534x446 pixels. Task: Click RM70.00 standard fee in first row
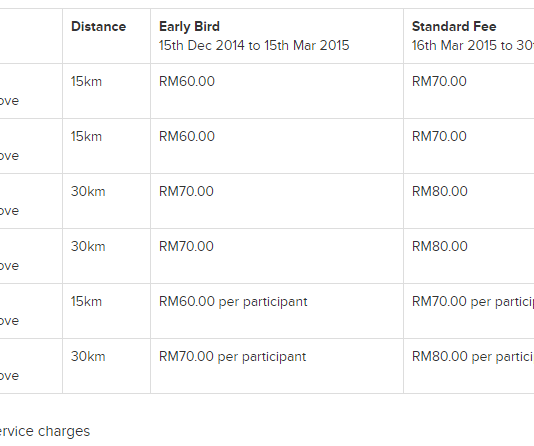[x=439, y=81]
